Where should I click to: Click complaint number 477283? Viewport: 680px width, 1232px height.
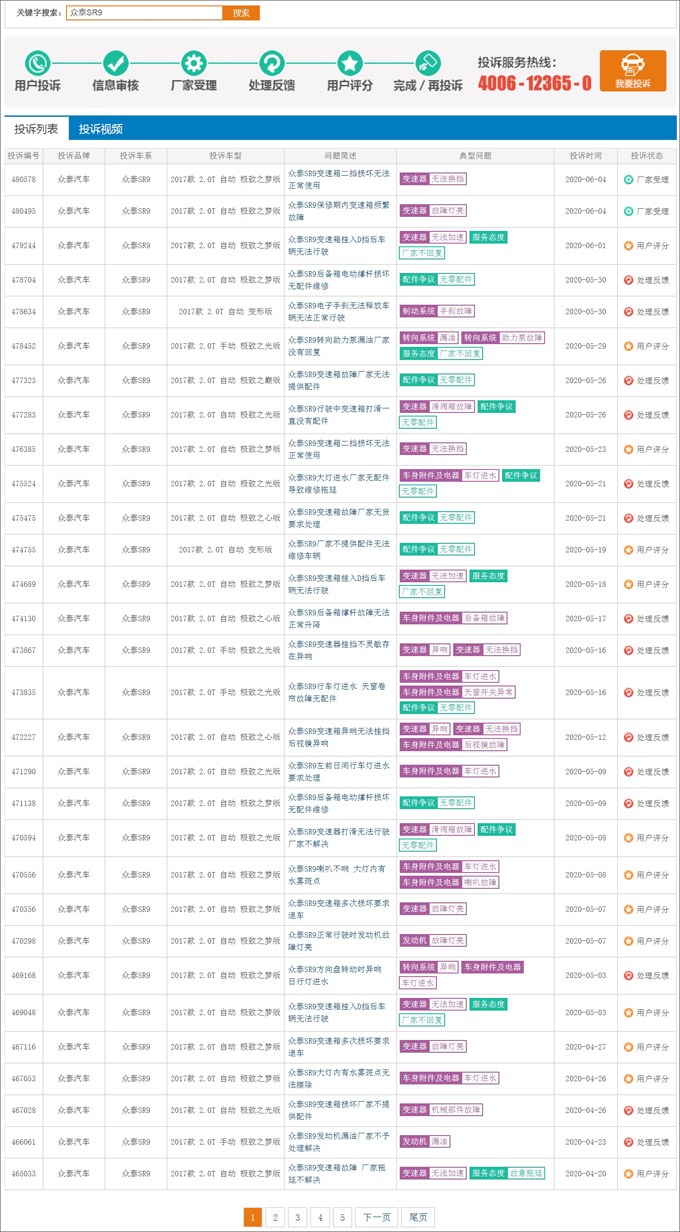click(23, 415)
